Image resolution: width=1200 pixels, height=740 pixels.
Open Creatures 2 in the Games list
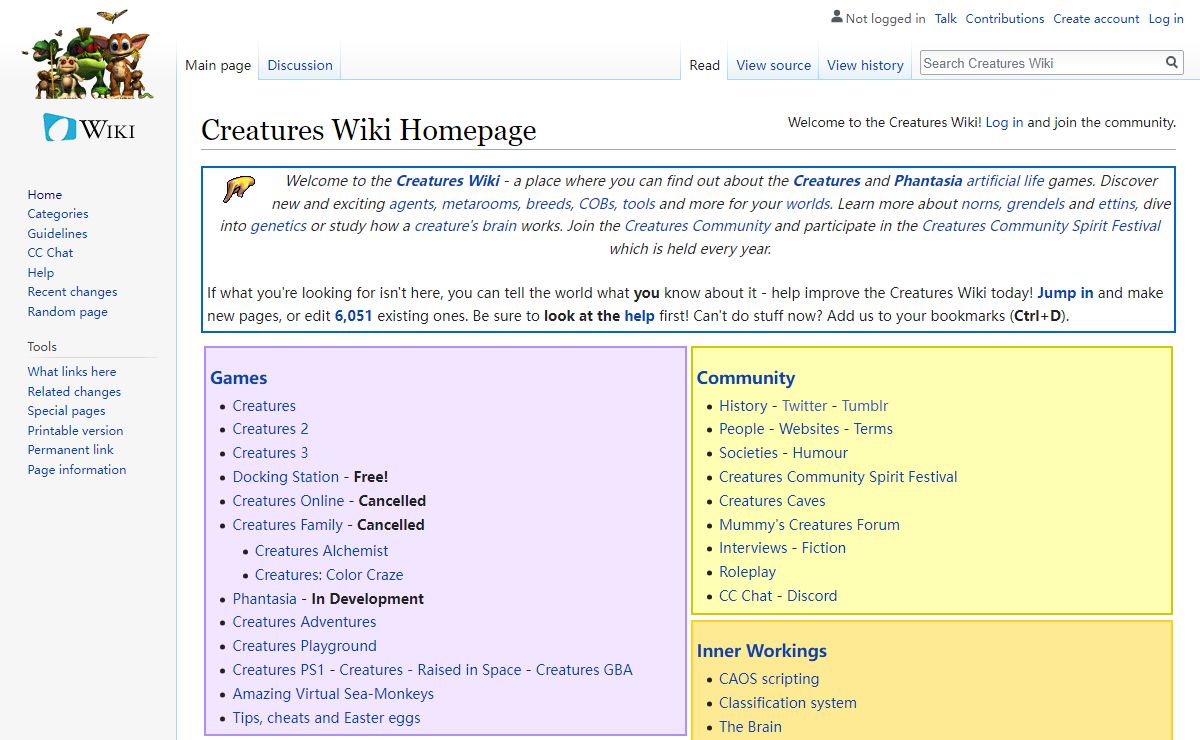pos(270,428)
